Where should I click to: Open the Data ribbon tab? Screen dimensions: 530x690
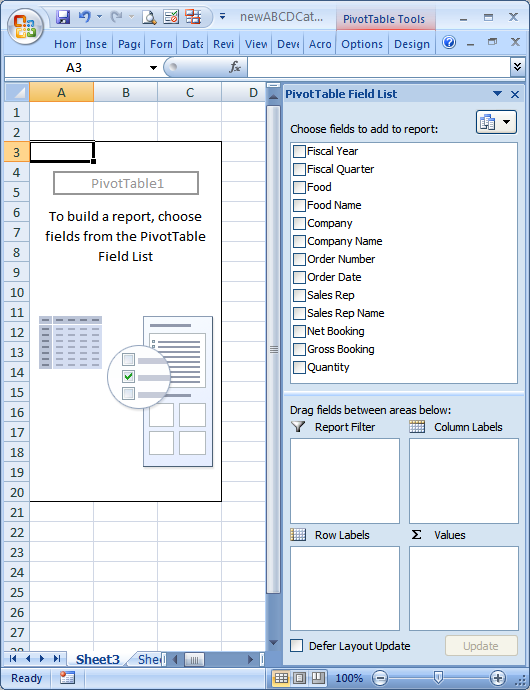[193, 44]
